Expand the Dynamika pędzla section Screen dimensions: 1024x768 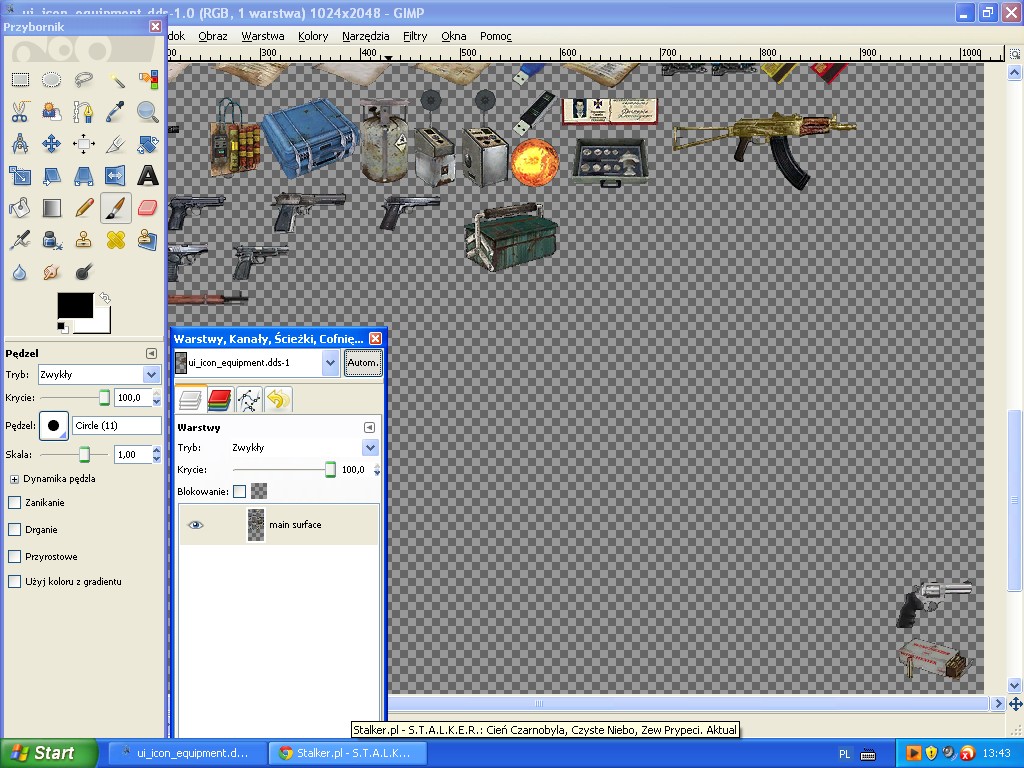point(14,479)
